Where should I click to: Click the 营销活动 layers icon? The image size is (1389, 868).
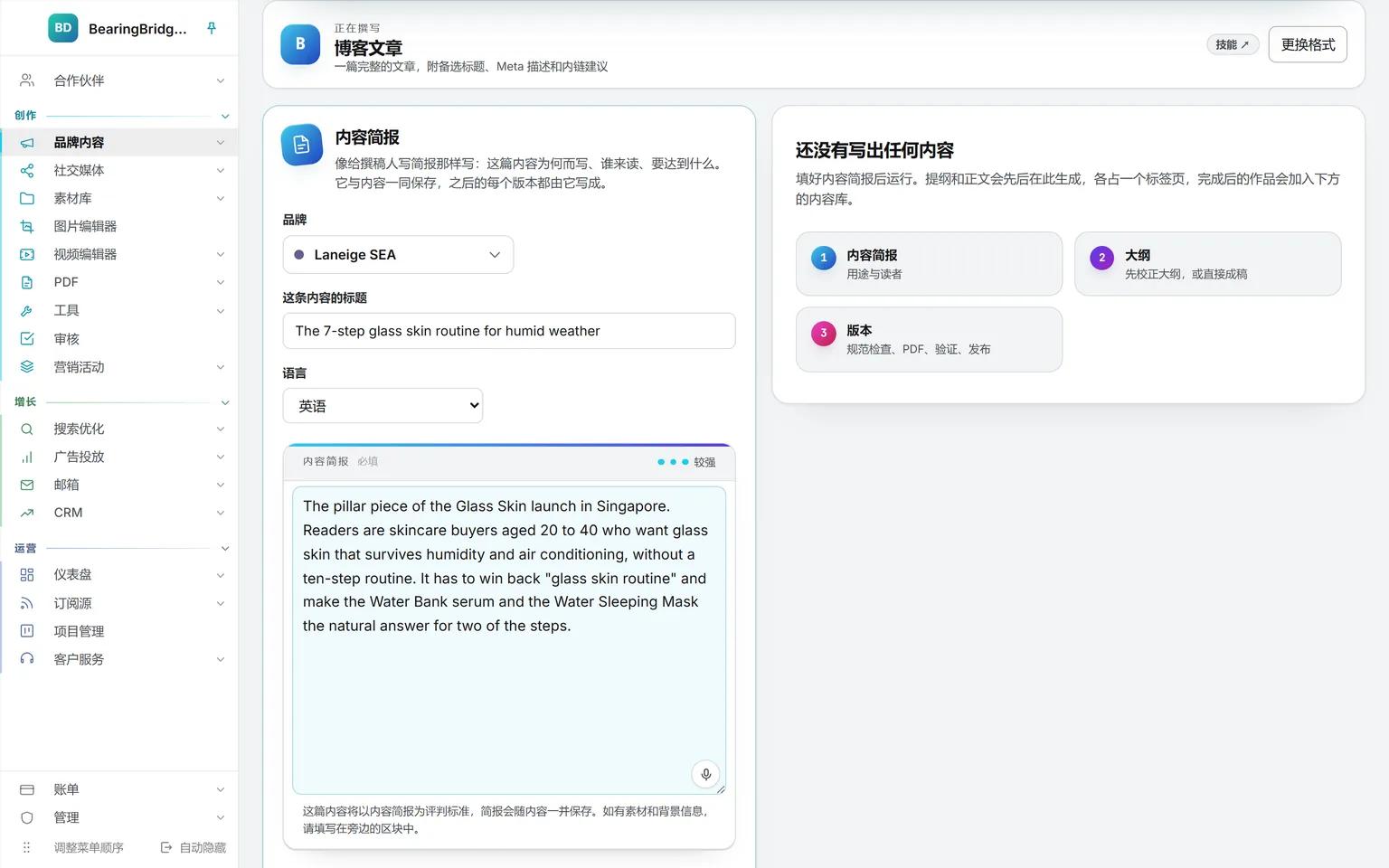27,366
